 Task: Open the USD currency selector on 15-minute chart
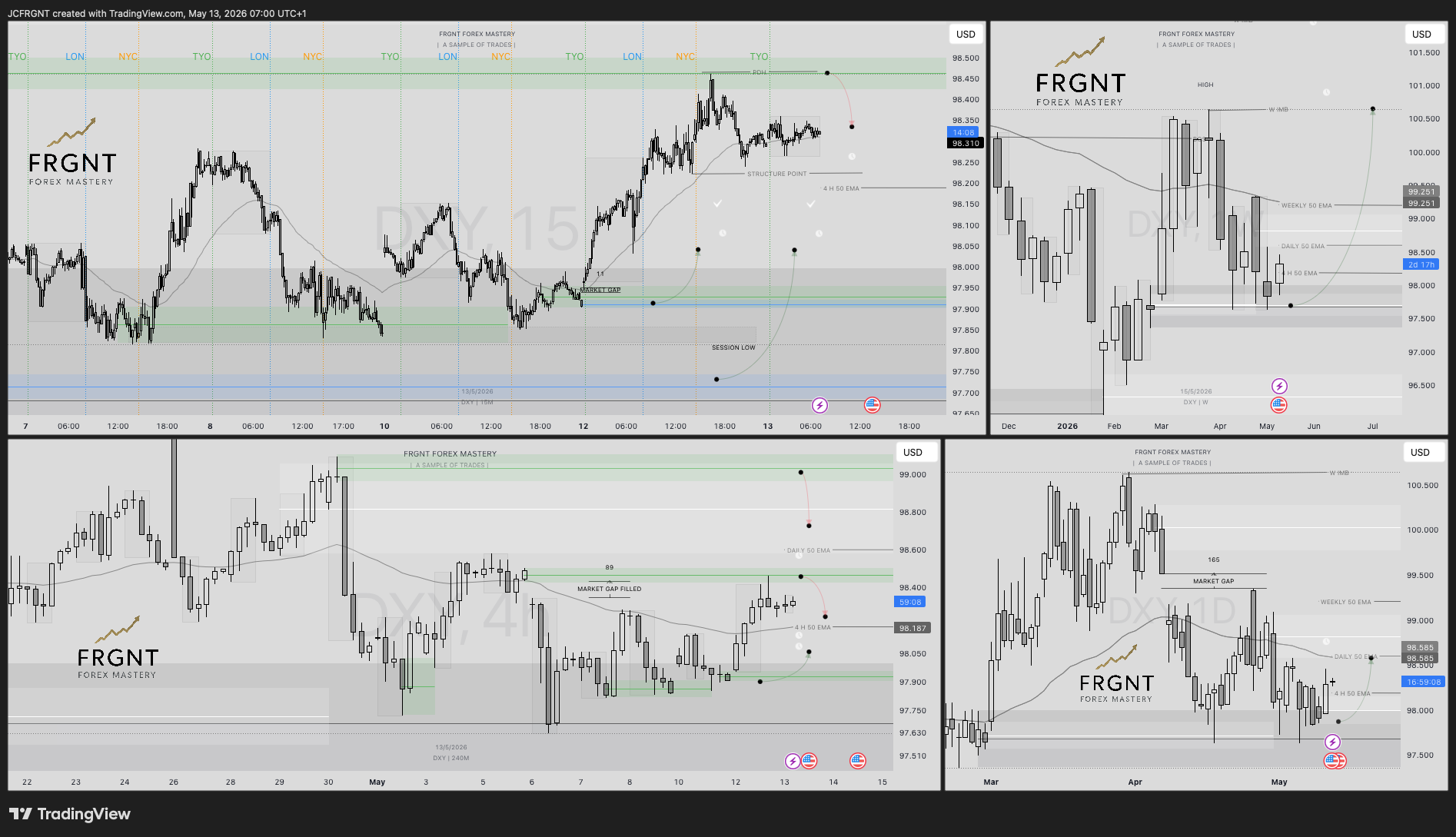[x=966, y=34]
